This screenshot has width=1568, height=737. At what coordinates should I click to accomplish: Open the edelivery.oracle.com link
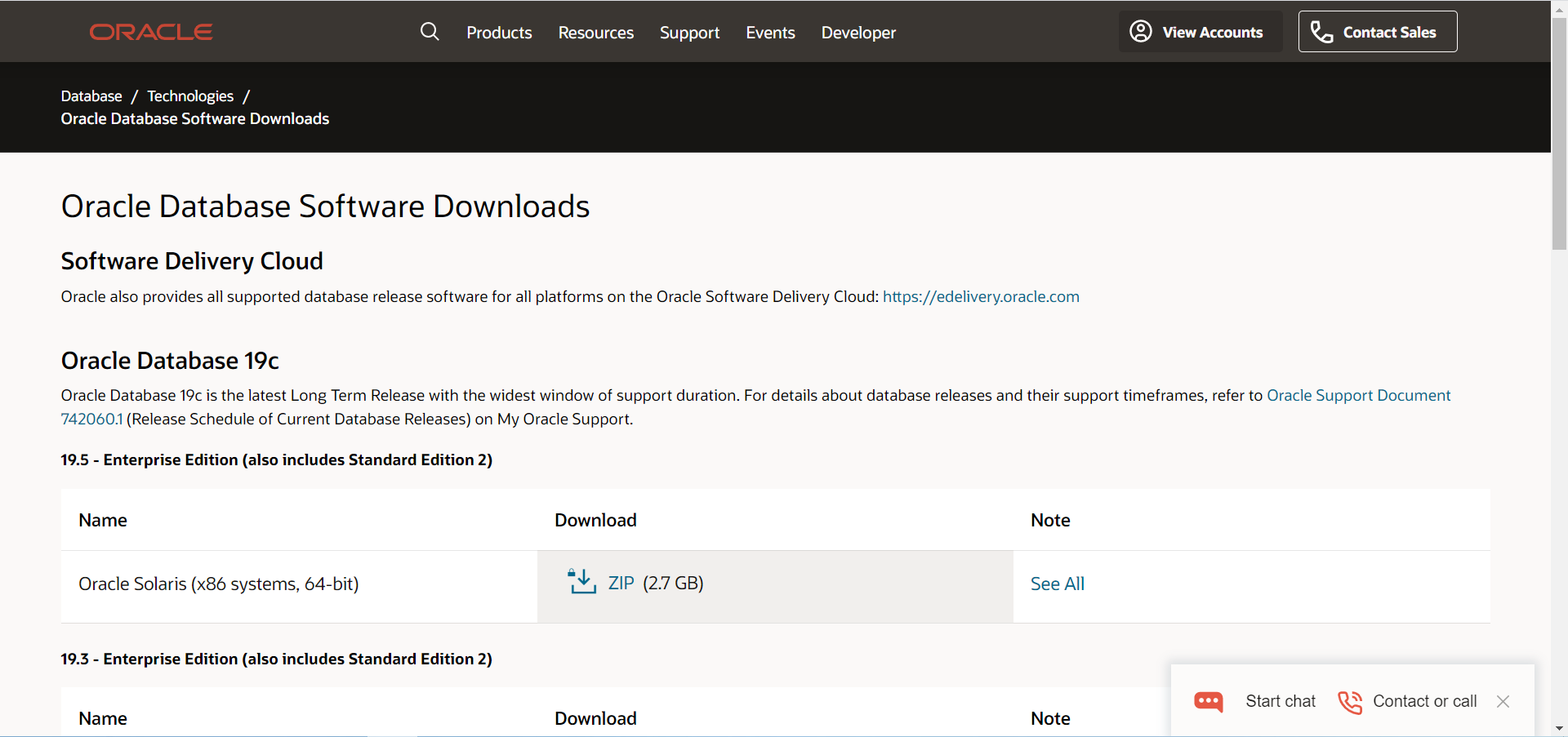pos(981,296)
